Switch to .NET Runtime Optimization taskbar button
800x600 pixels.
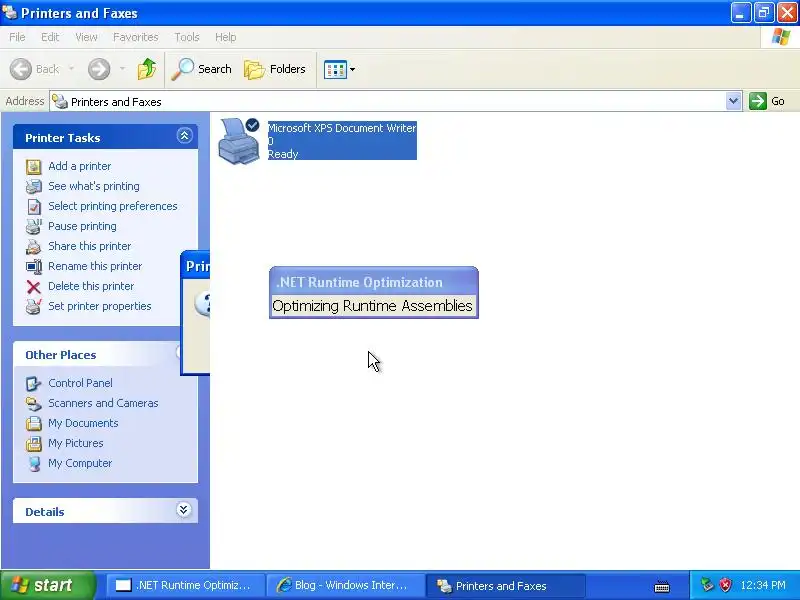point(185,585)
